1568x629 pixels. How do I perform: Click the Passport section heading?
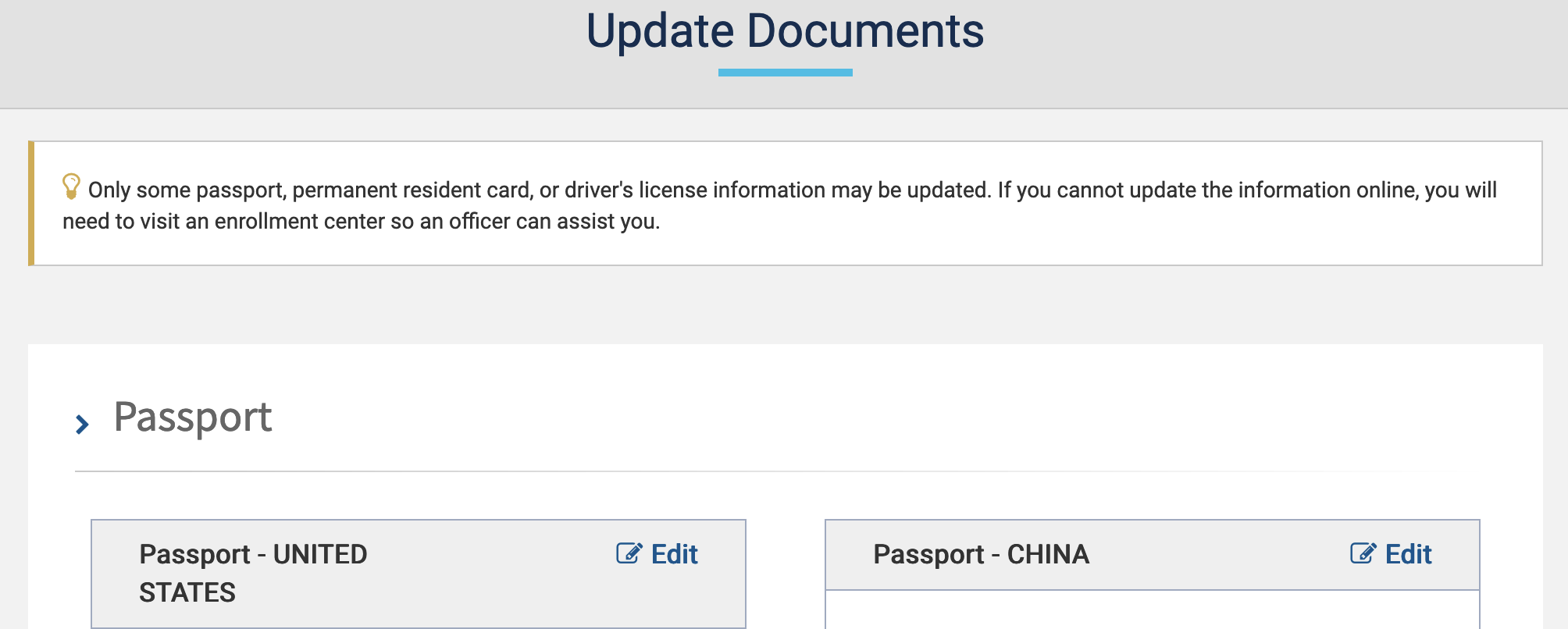[193, 417]
